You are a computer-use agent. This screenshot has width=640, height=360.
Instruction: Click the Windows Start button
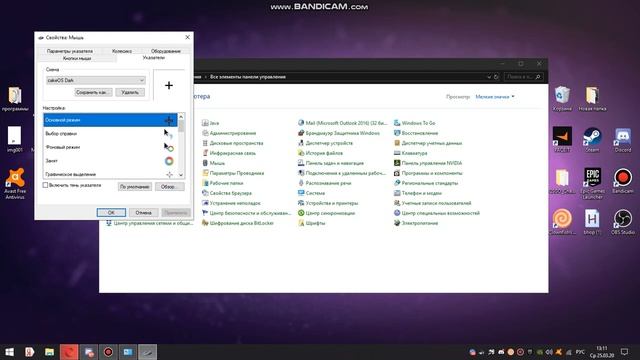click(x=9, y=352)
